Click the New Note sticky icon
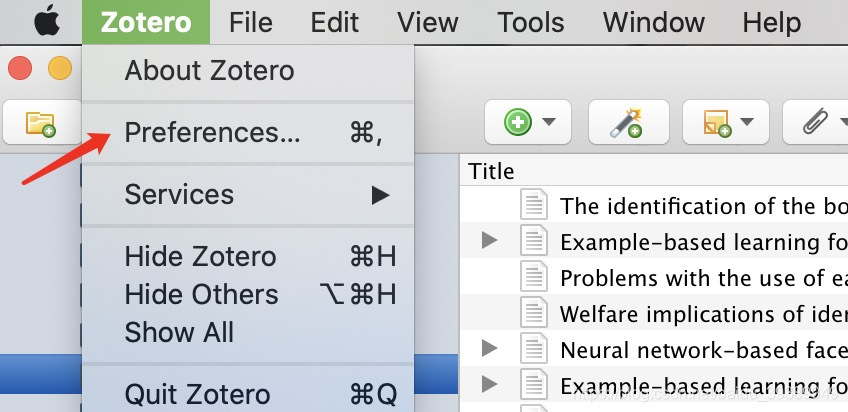 pyautogui.click(x=718, y=124)
